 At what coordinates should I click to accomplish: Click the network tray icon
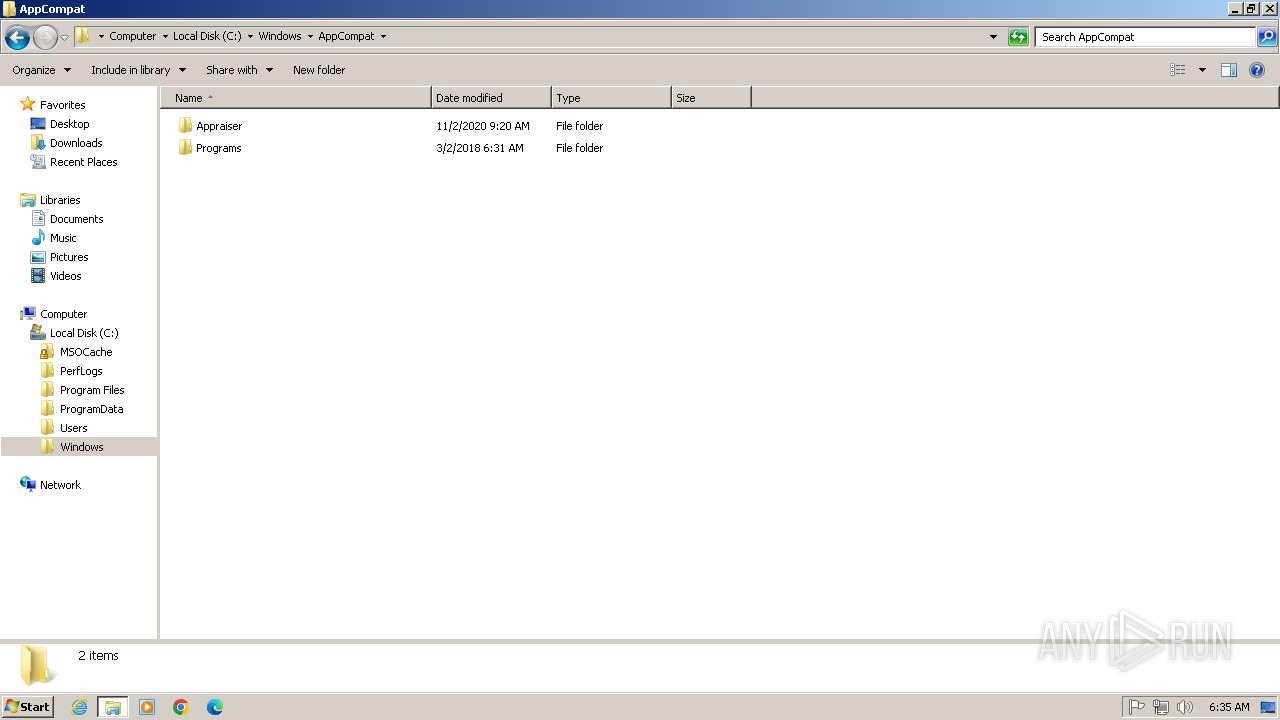pyautogui.click(x=1161, y=707)
